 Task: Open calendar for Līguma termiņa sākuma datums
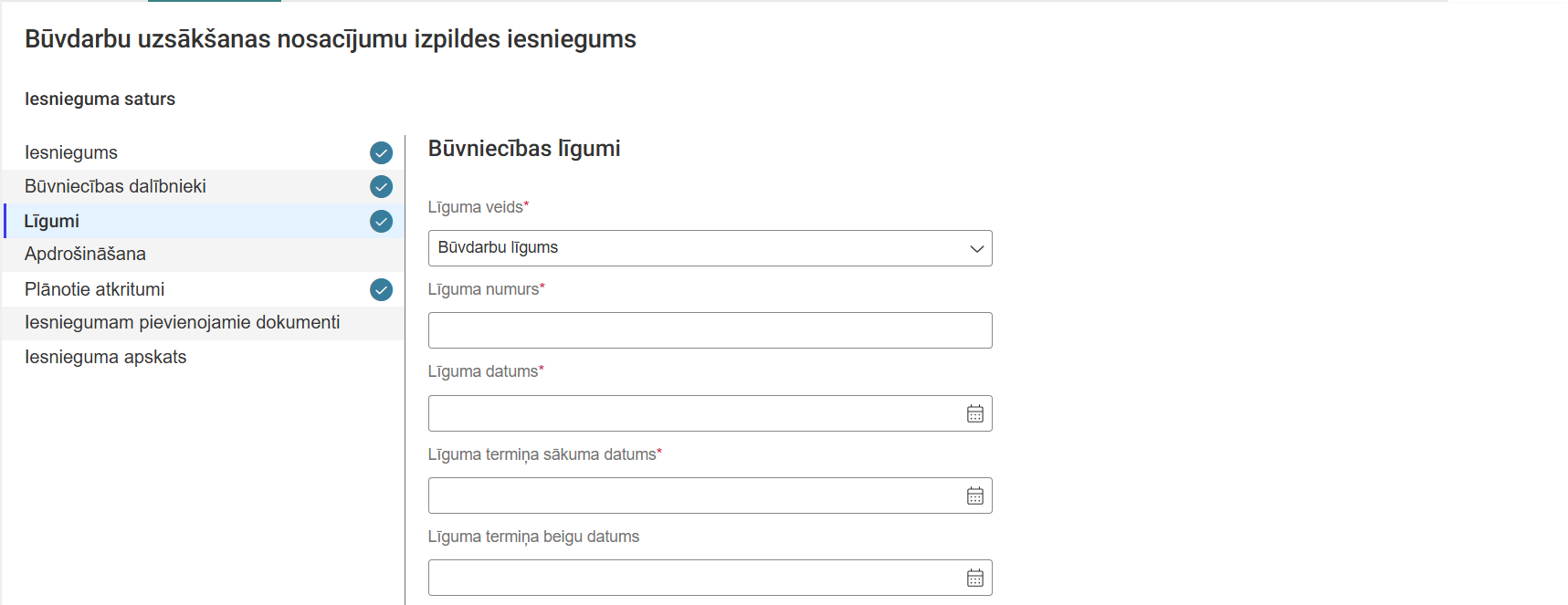[x=975, y=495]
